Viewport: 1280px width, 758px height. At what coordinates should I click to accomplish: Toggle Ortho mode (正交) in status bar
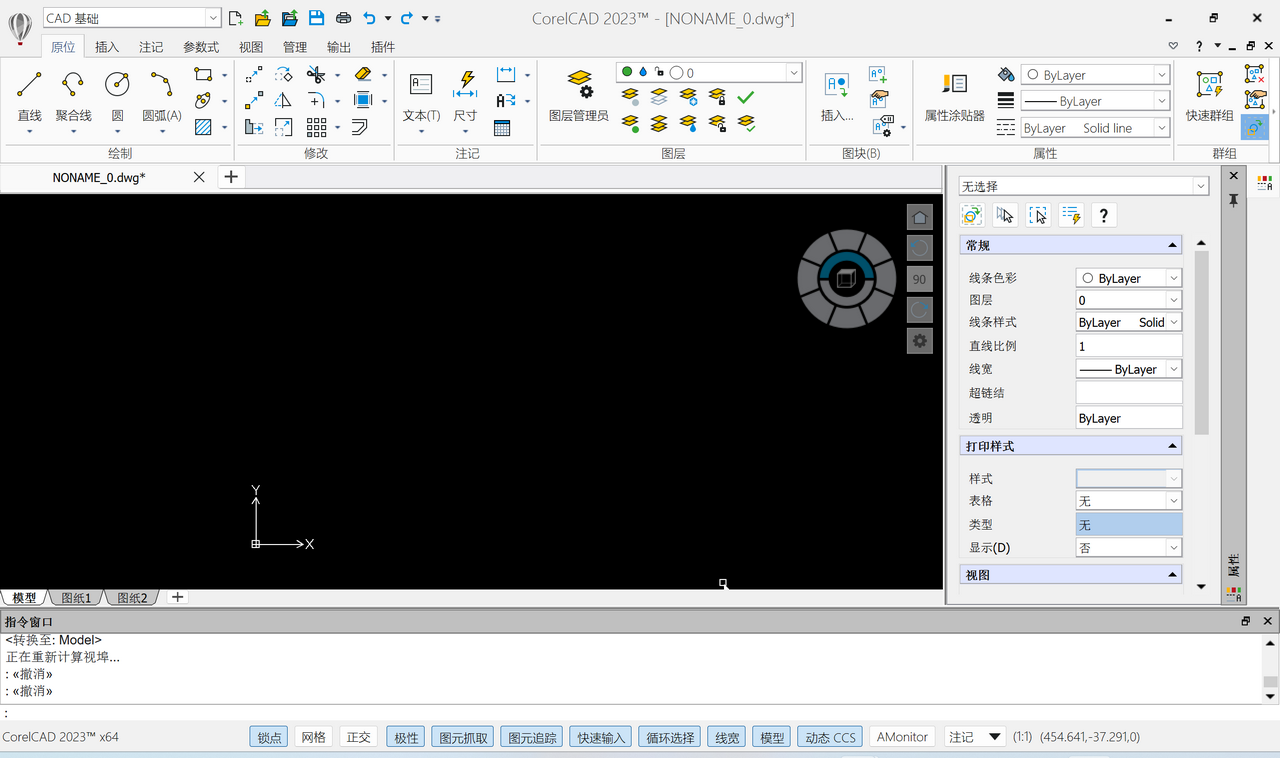click(358, 736)
